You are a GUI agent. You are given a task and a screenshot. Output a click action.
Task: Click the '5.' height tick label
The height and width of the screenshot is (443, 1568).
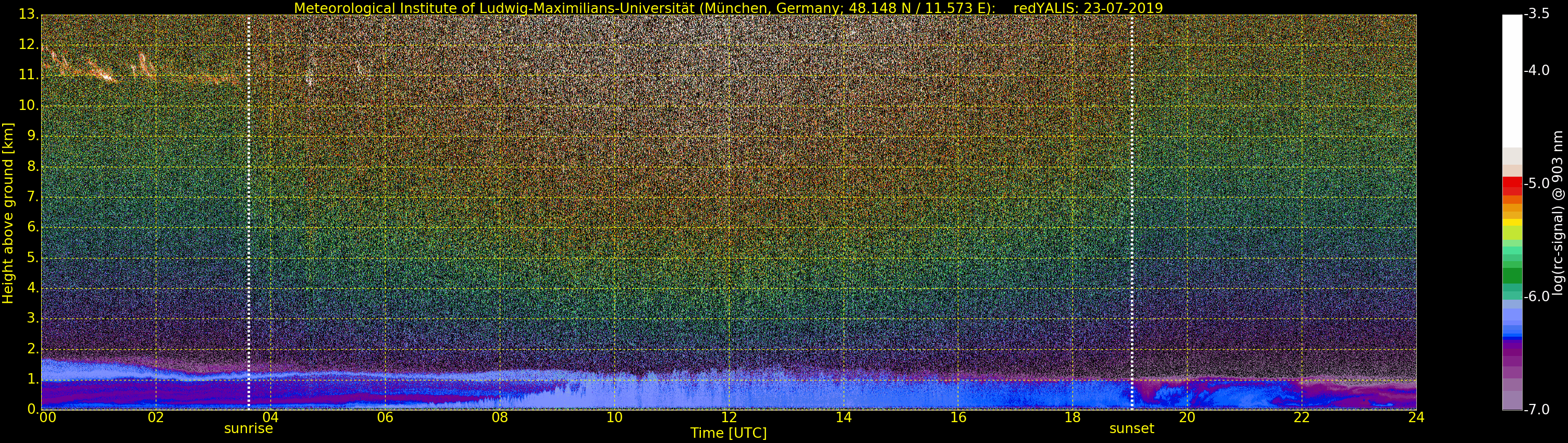click(x=33, y=257)
